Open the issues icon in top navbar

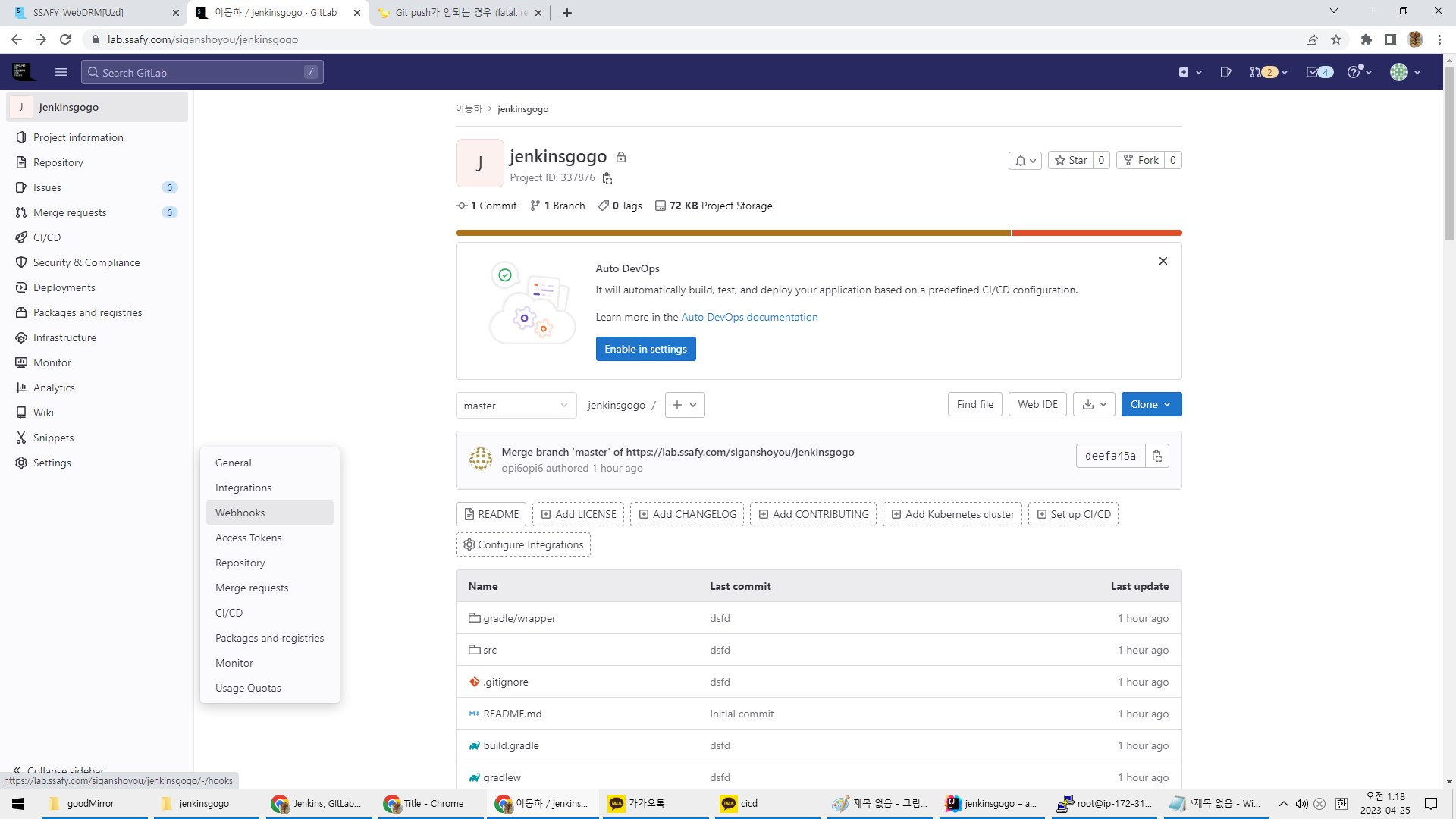coord(1225,72)
